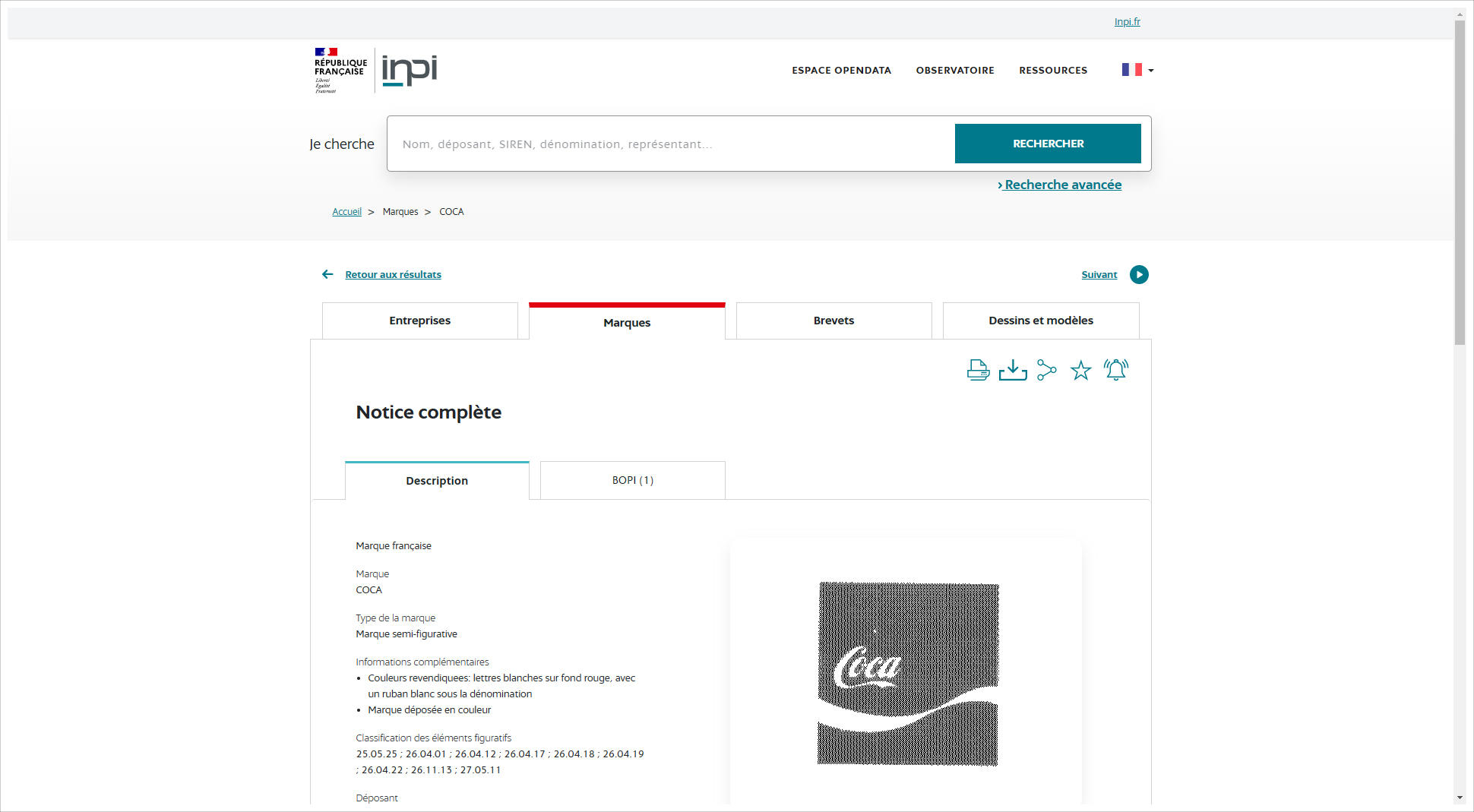The height and width of the screenshot is (812, 1474).
Task: Select the Description sub-tab
Action: point(437,480)
